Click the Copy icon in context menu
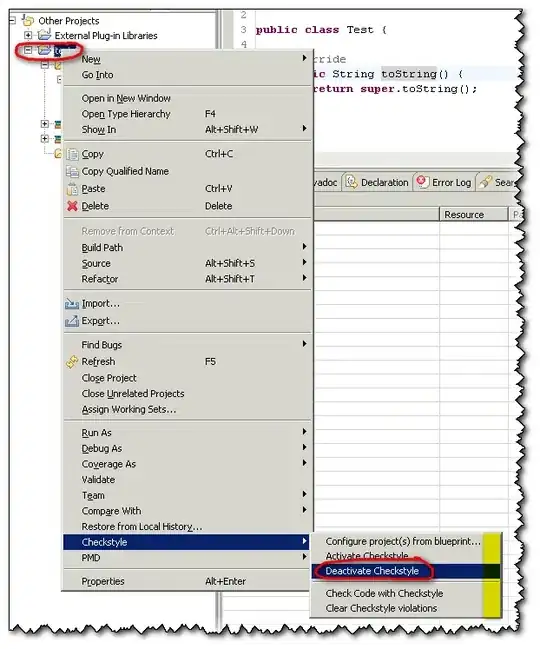This screenshot has height=649, width=540. (x=72, y=154)
